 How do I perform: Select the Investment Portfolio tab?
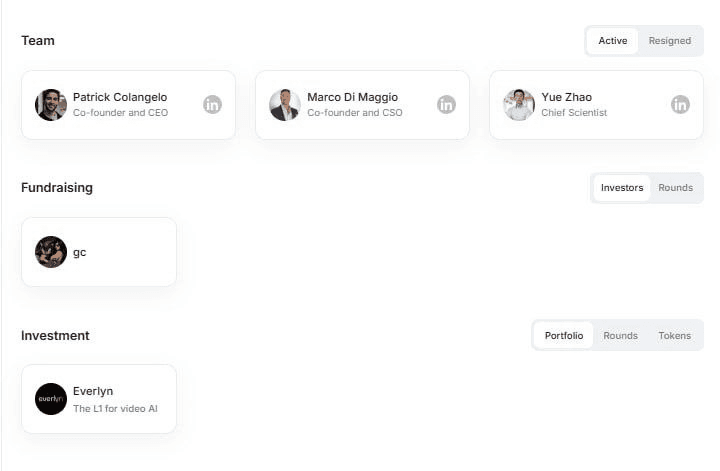click(x=564, y=335)
